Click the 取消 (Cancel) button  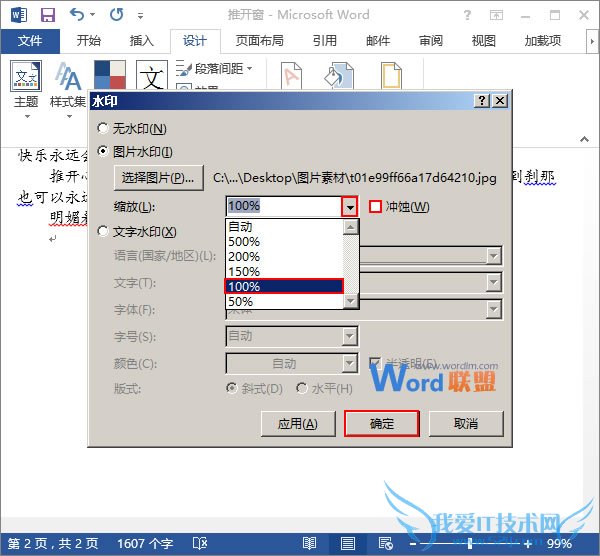466,424
